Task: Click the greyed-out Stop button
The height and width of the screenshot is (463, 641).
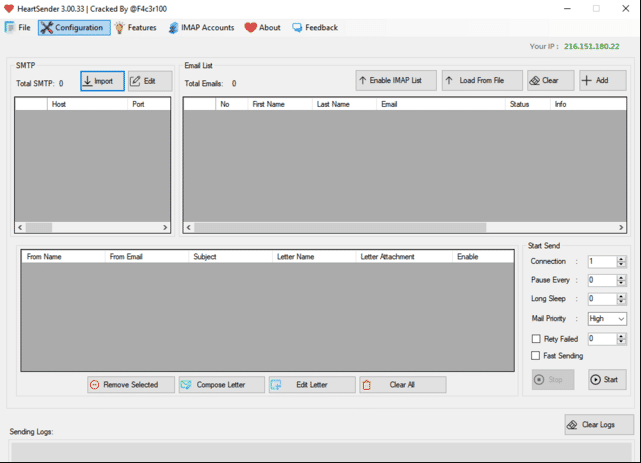Action: pos(553,380)
